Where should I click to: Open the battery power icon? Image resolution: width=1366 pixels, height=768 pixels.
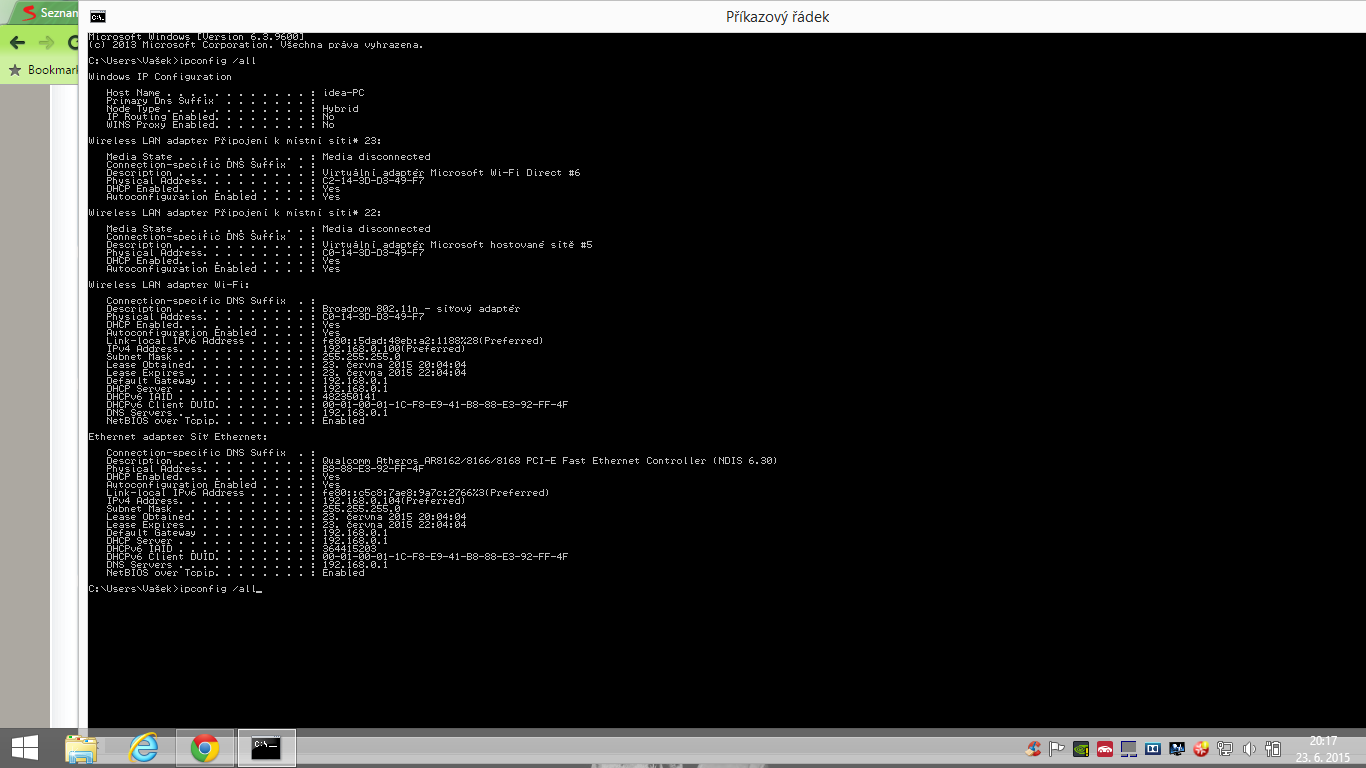[x=1273, y=748]
